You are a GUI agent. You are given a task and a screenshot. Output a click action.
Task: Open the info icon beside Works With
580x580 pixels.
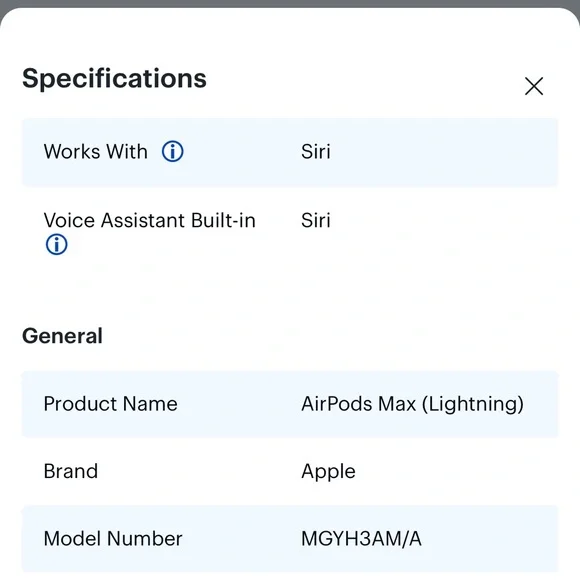coord(172,151)
